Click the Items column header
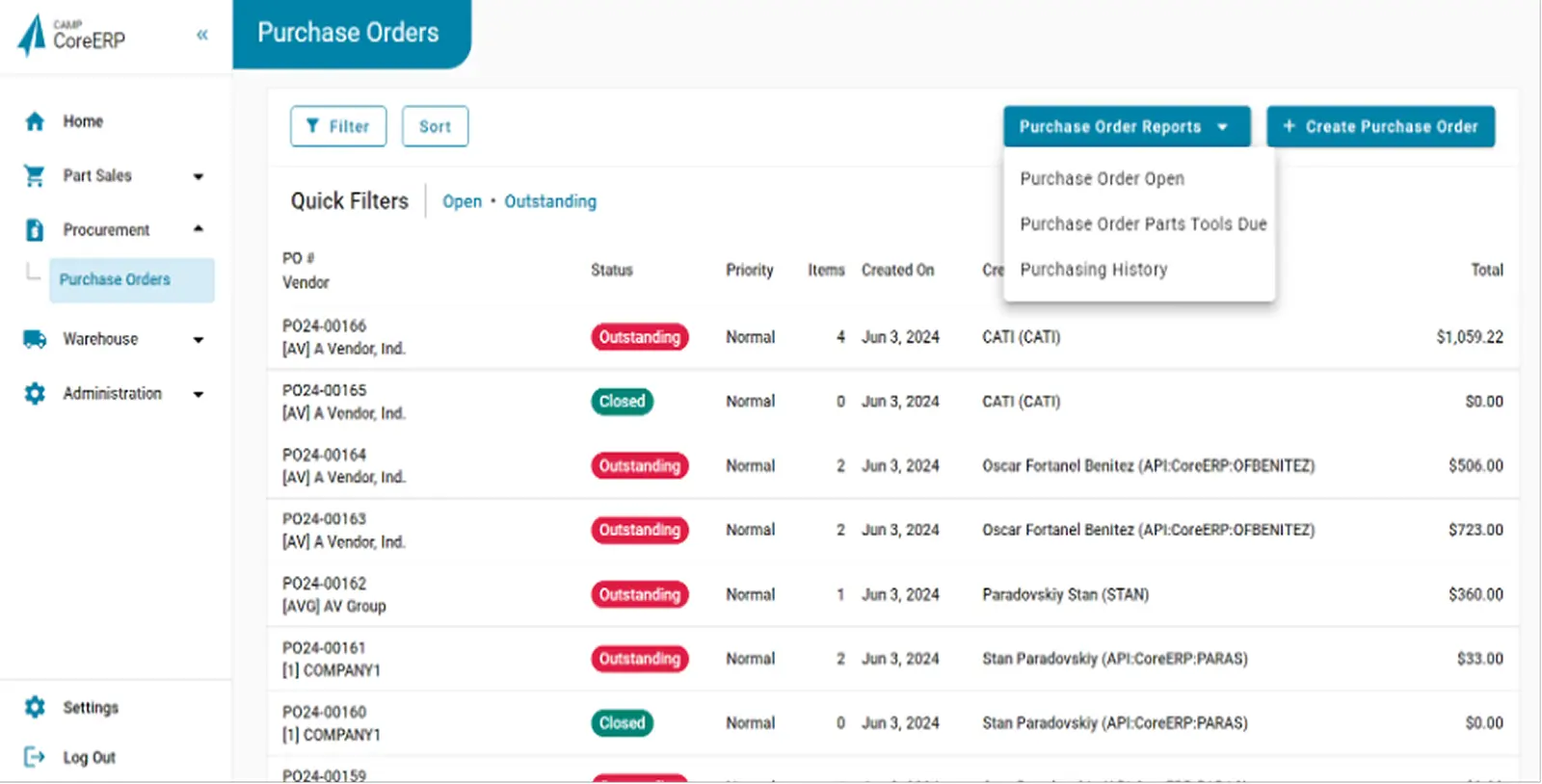 pyautogui.click(x=826, y=270)
